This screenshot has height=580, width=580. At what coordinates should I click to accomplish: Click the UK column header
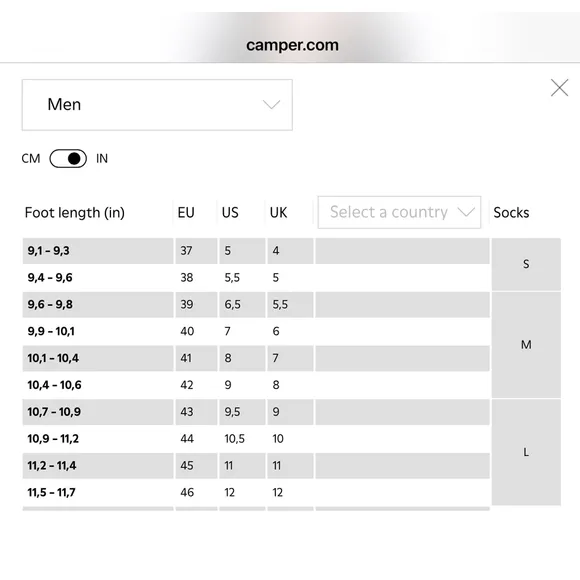279,213
